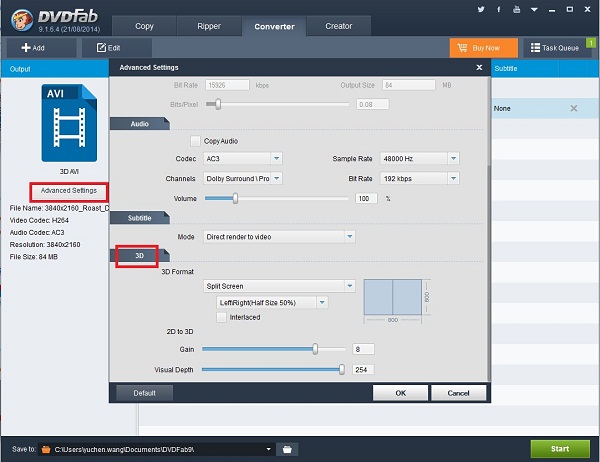Viewport: 600px width, 462px height.
Task: Click the Bits/Pixel slider handle
Action: (218, 104)
